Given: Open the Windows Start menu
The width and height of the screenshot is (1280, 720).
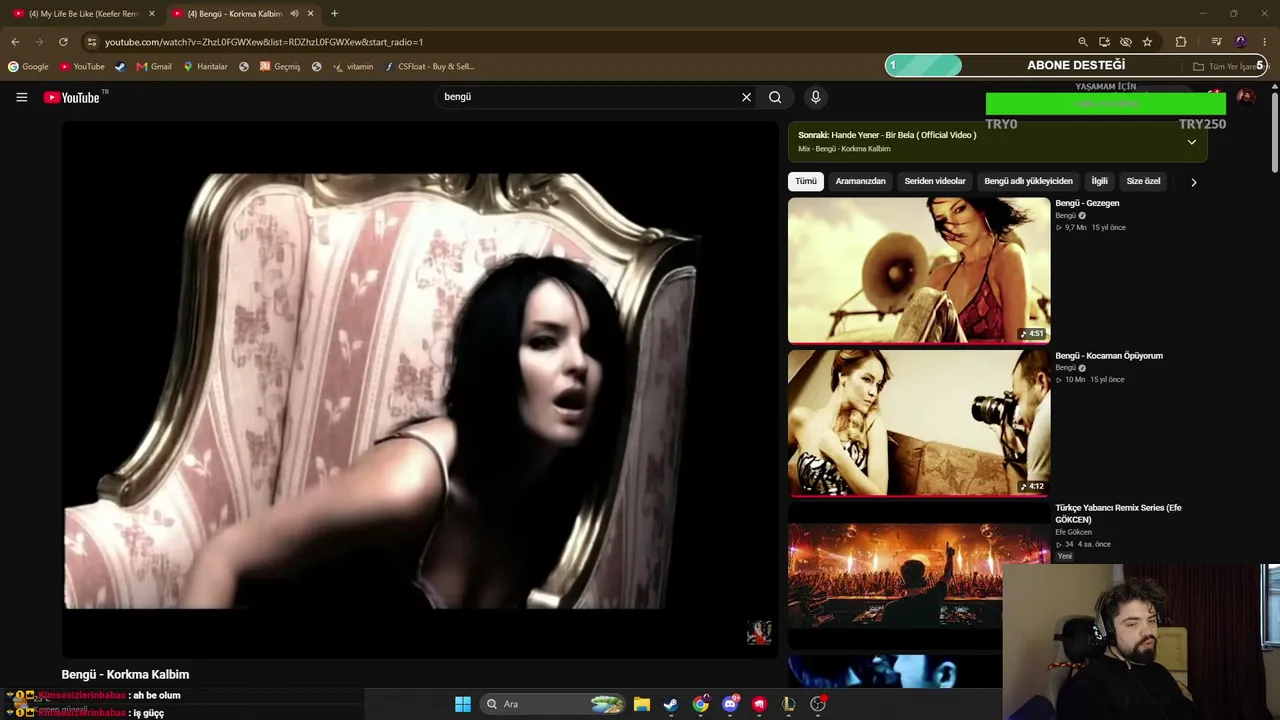Looking at the screenshot, I should click(463, 704).
